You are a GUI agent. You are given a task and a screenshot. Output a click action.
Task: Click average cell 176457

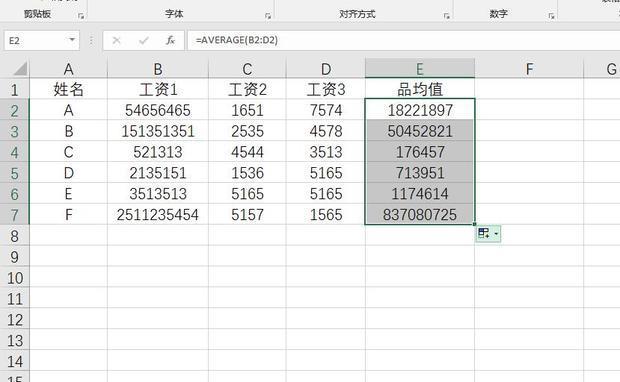420,152
